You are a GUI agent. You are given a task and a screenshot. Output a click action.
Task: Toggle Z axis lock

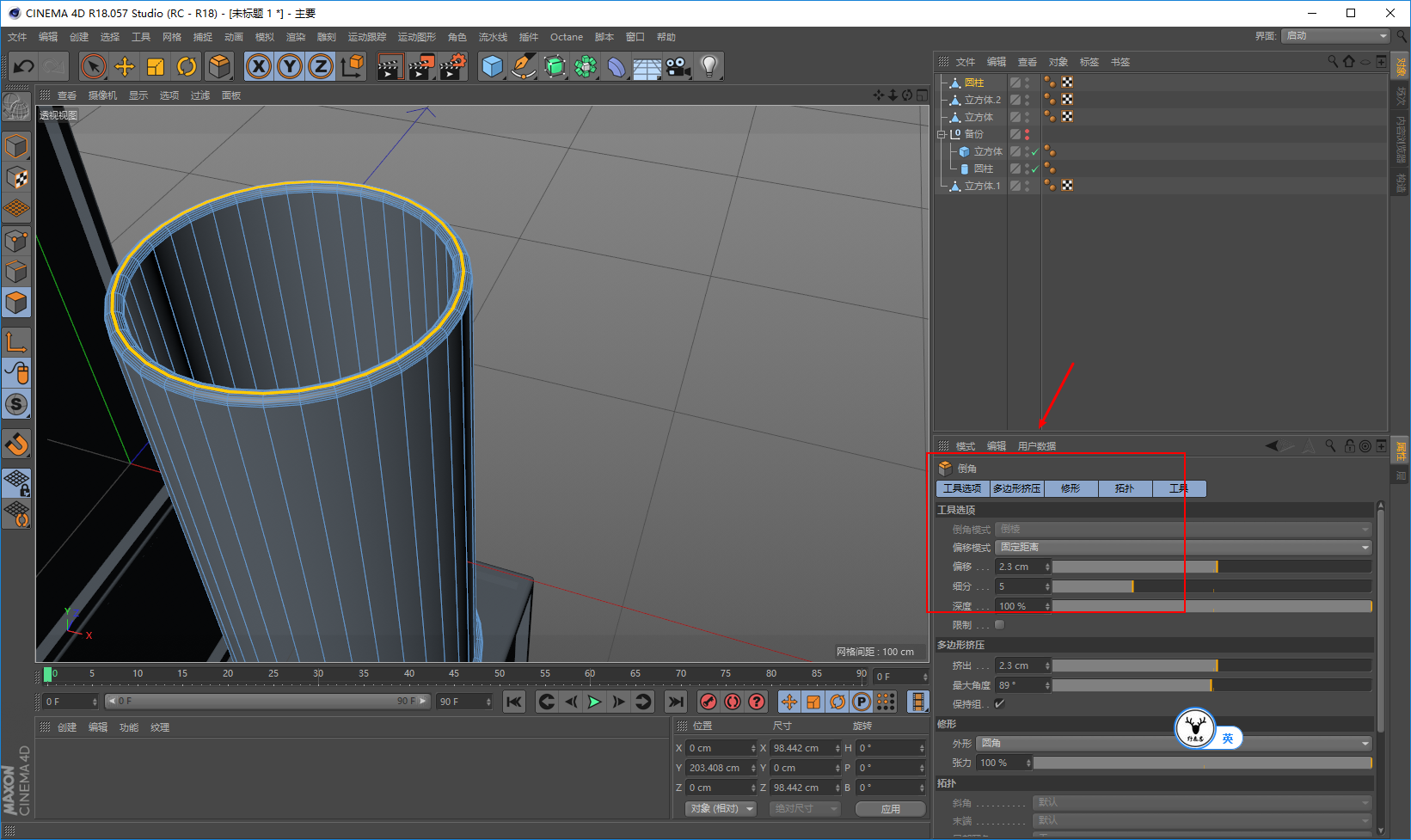(321, 66)
